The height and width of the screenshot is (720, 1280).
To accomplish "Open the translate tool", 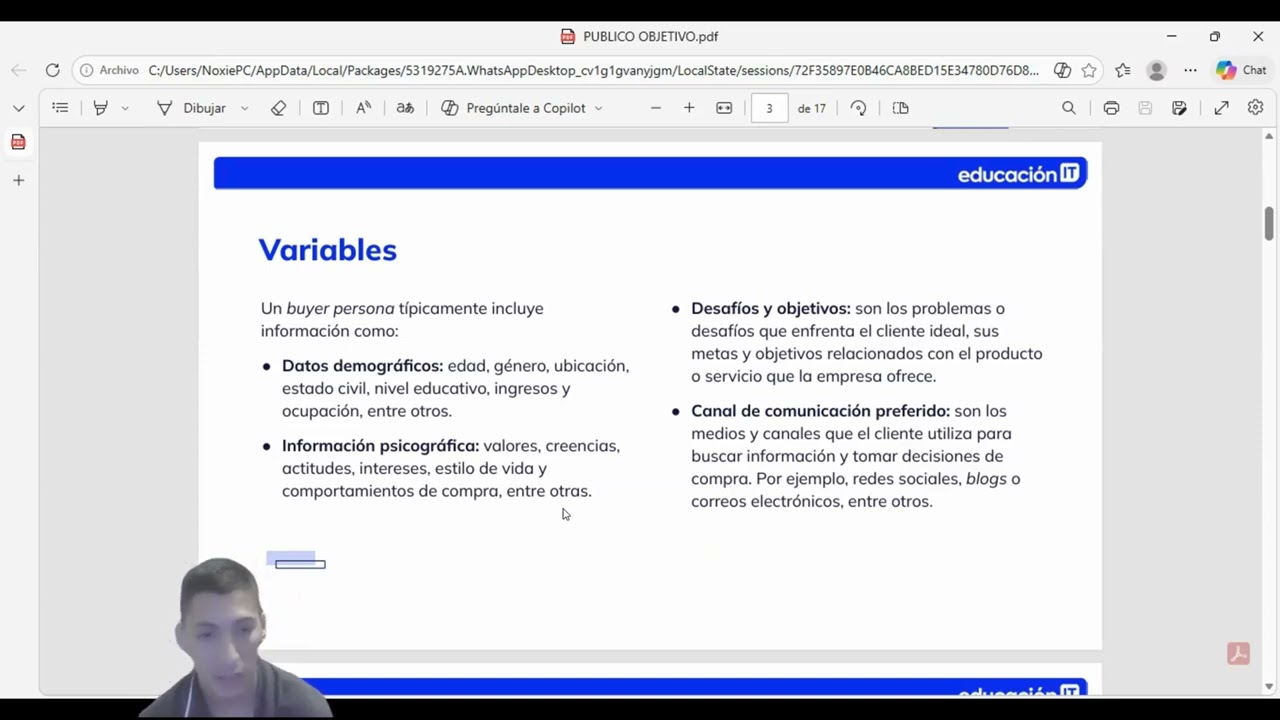I will pos(405,108).
